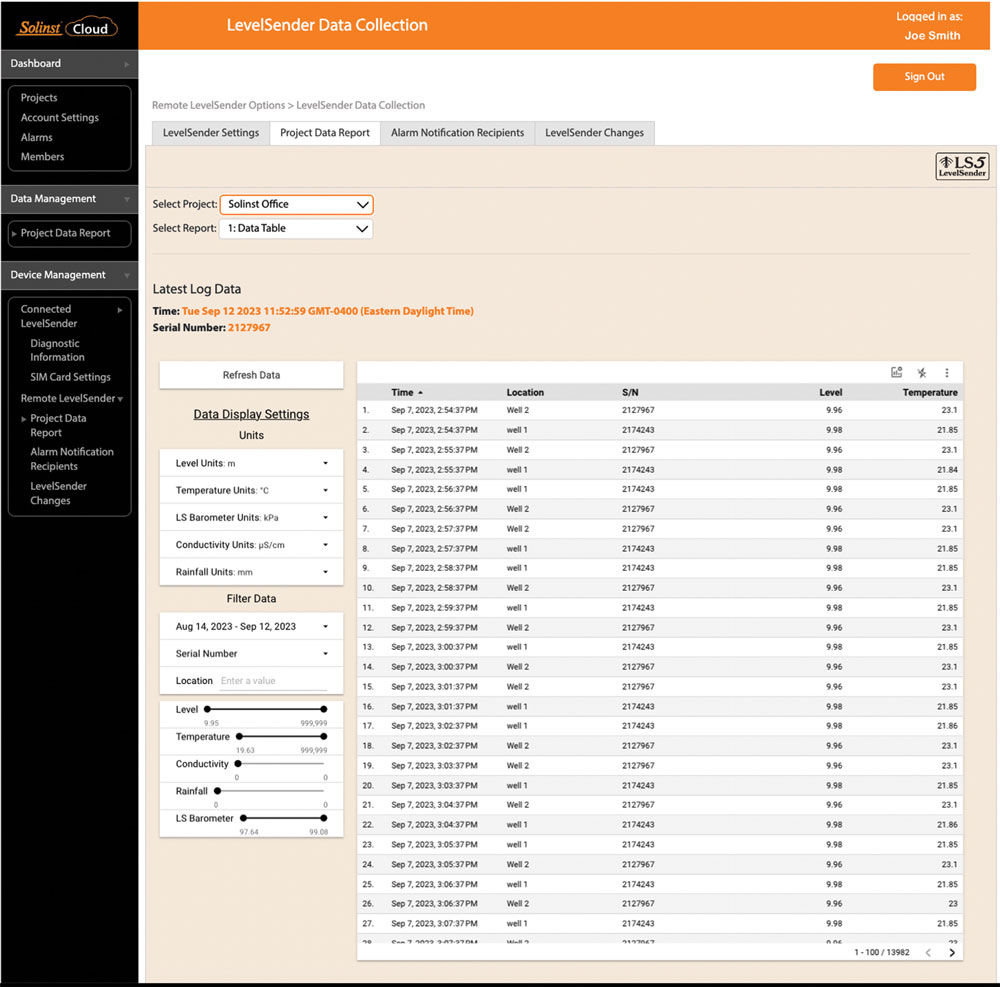Sort table by Time column header
The height and width of the screenshot is (987, 1000).
tap(402, 393)
